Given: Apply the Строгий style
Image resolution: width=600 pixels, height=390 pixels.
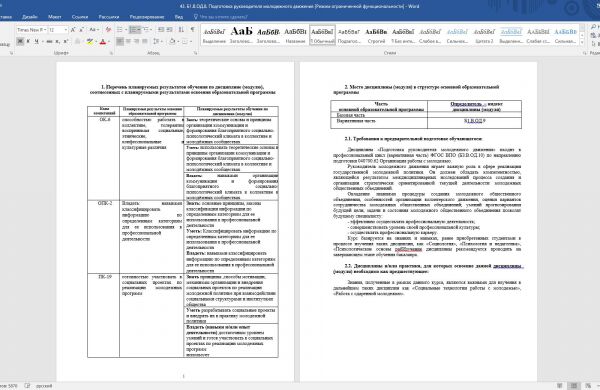Looking at the screenshot, I should [x=376, y=35].
